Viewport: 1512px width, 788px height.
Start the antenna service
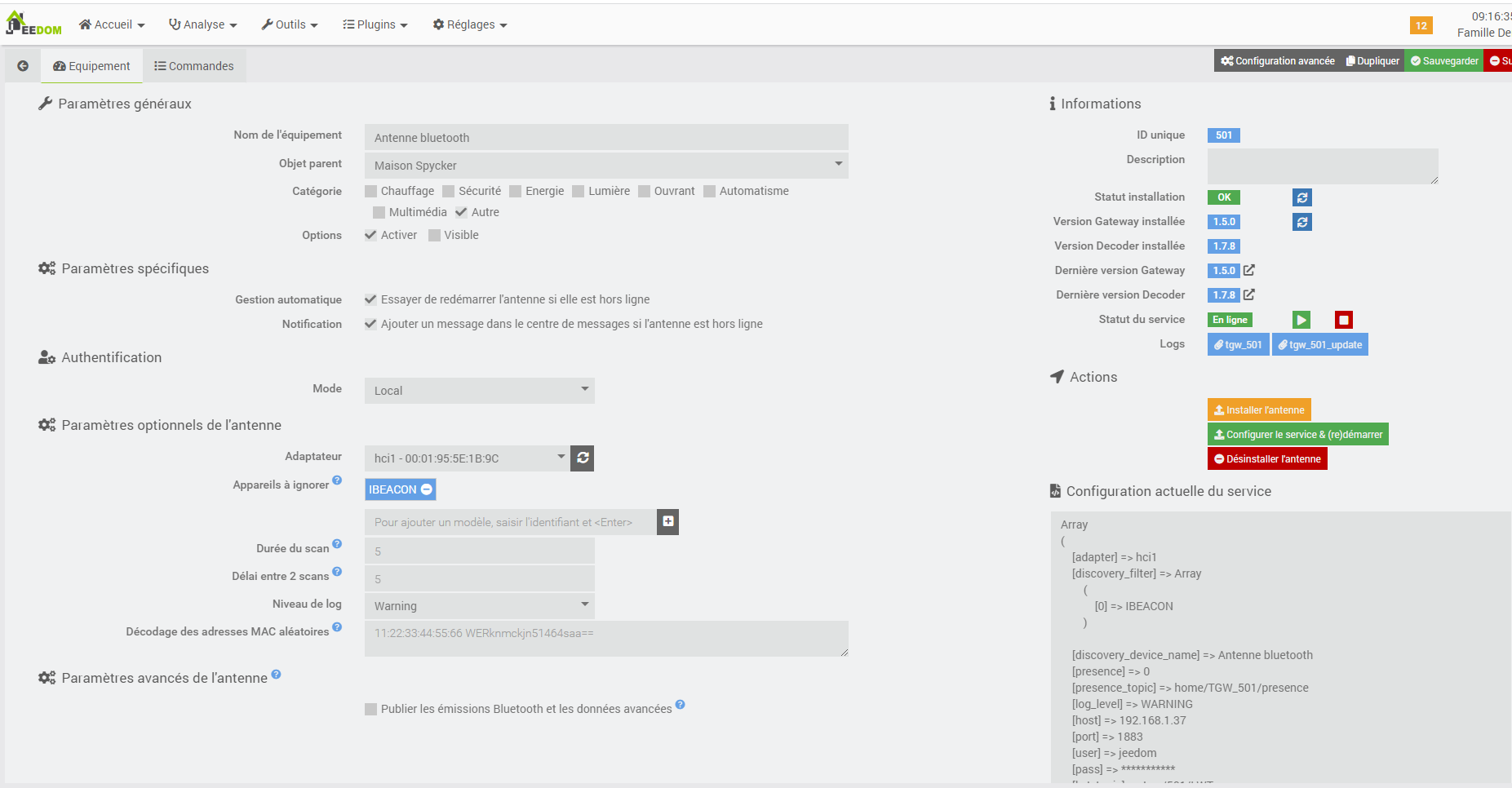click(1301, 320)
